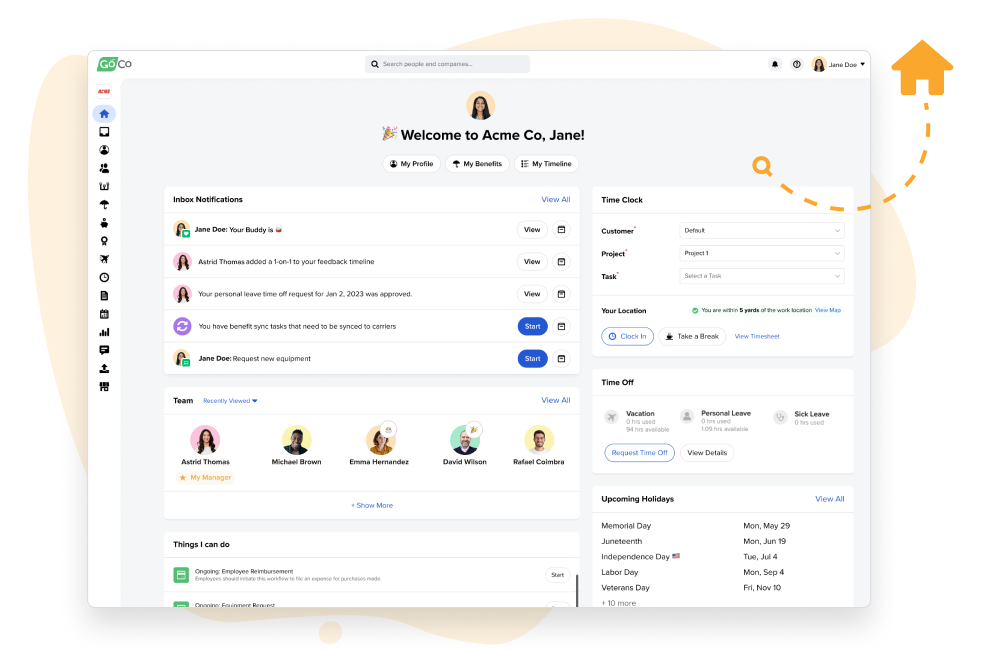Select the Home icon in the sidebar
Screen dimensions: 984x654
click(x=104, y=113)
